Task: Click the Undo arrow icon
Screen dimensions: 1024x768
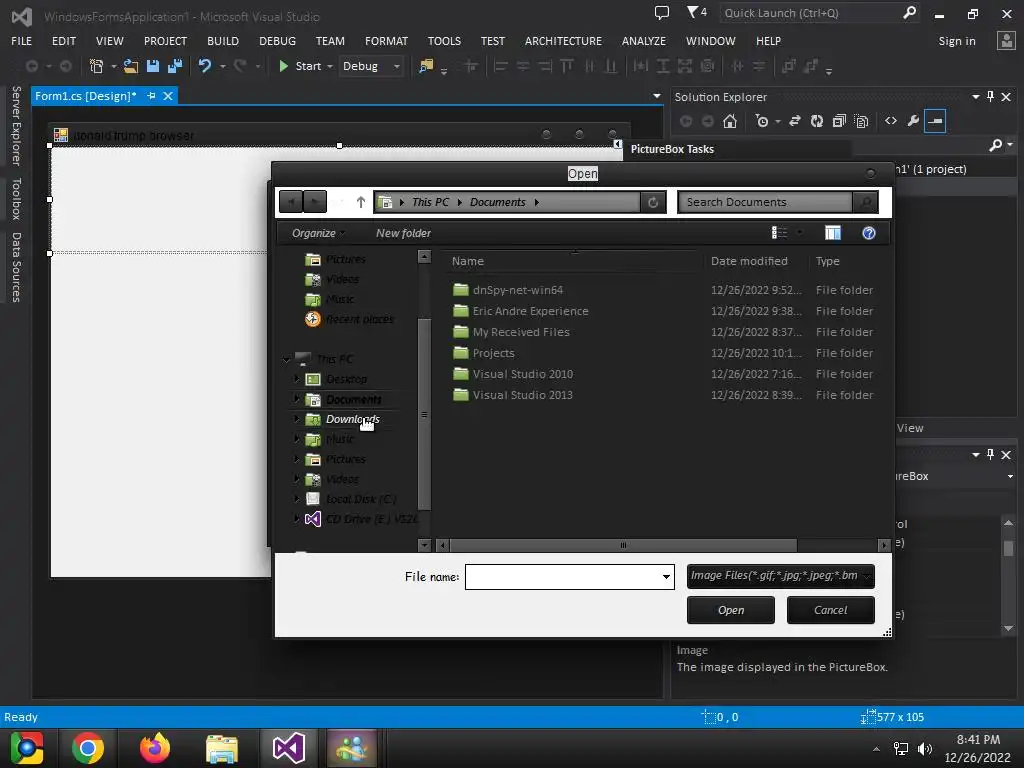Action: (205, 66)
